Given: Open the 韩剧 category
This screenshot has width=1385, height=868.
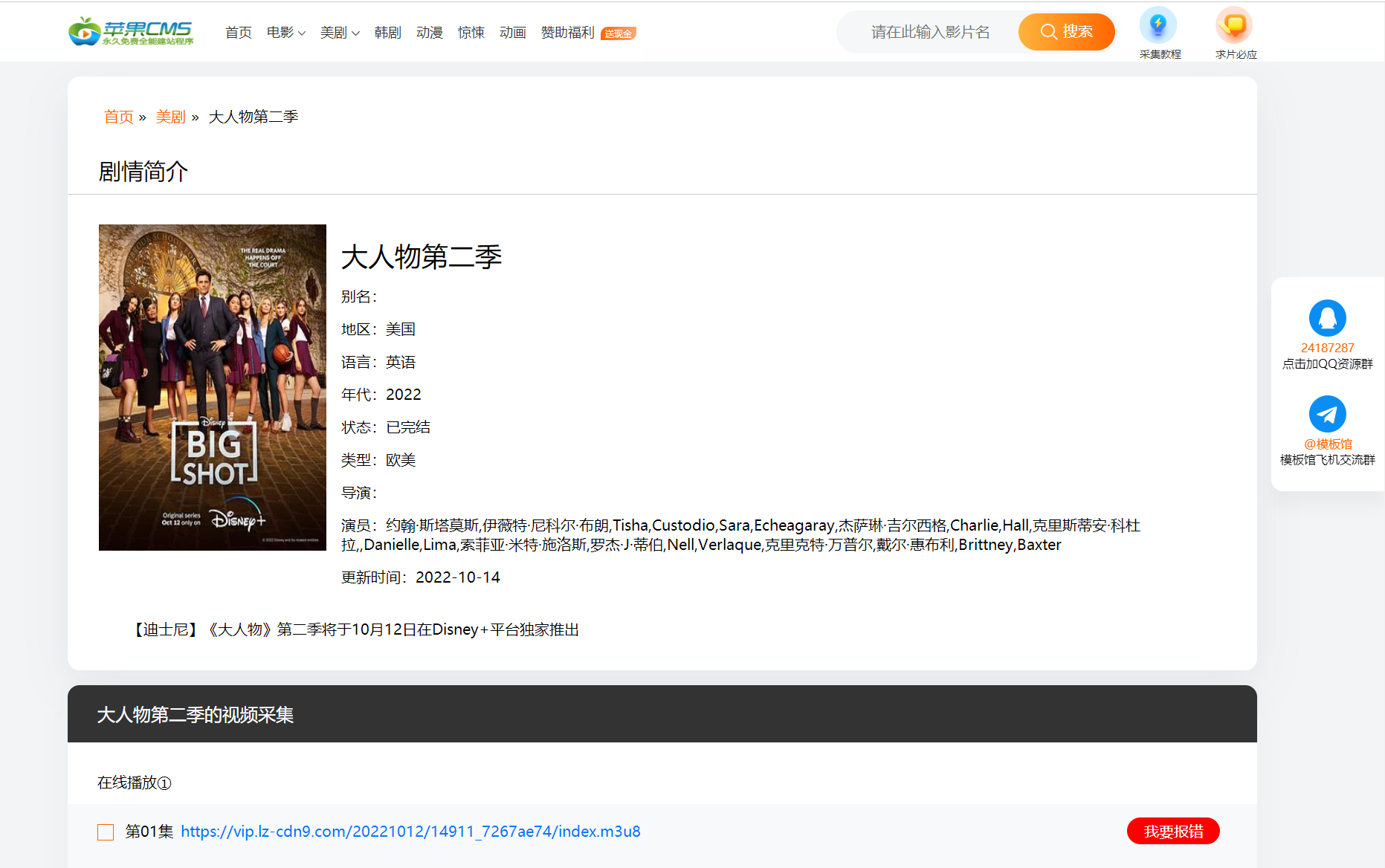Looking at the screenshot, I should pyautogui.click(x=388, y=33).
